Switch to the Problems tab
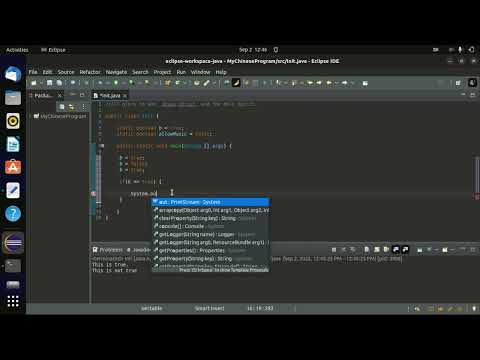Image resolution: width=480 pixels, height=360 pixels. coord(108,250)
